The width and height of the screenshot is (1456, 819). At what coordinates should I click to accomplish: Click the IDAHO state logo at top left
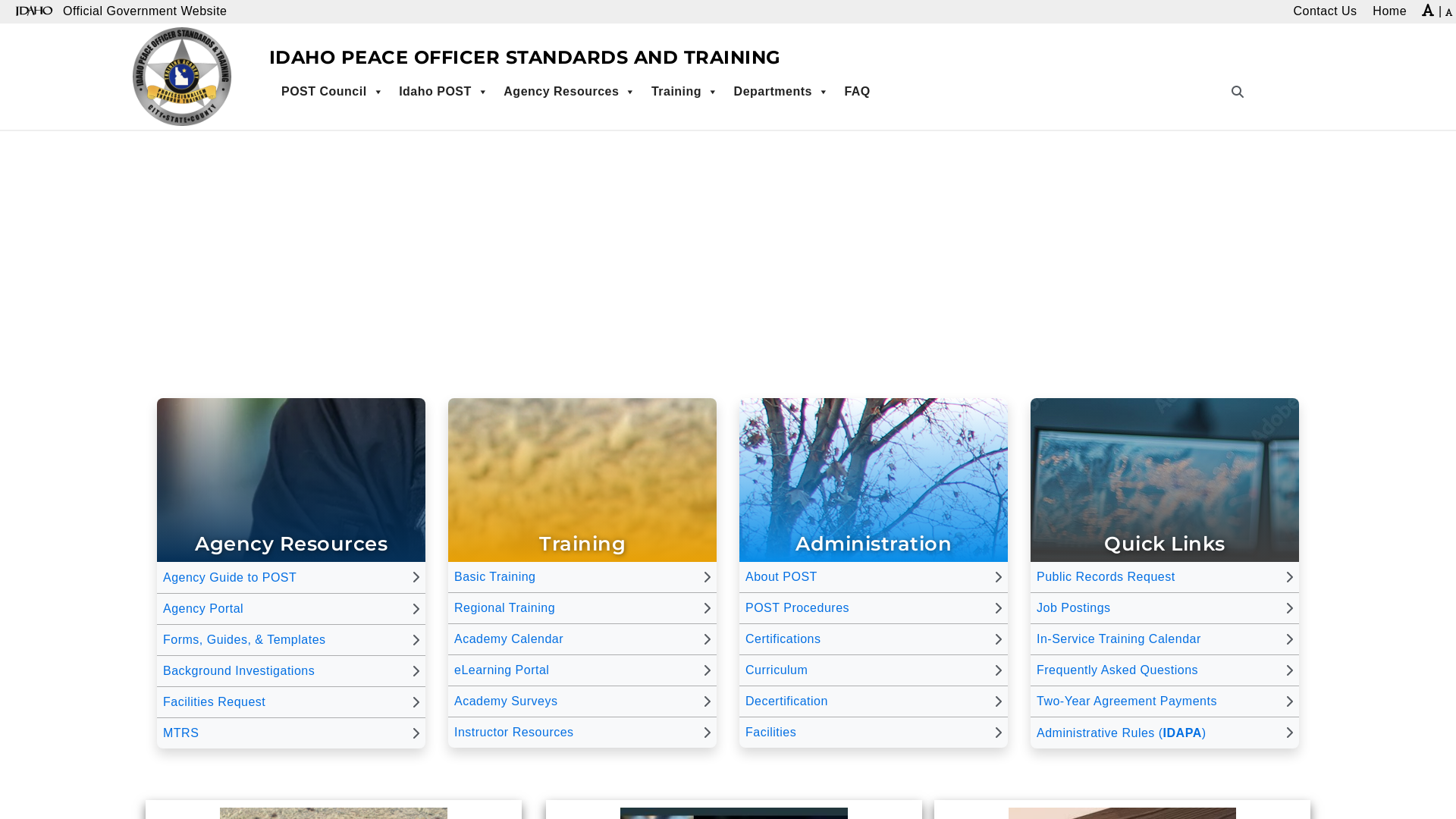34,11
